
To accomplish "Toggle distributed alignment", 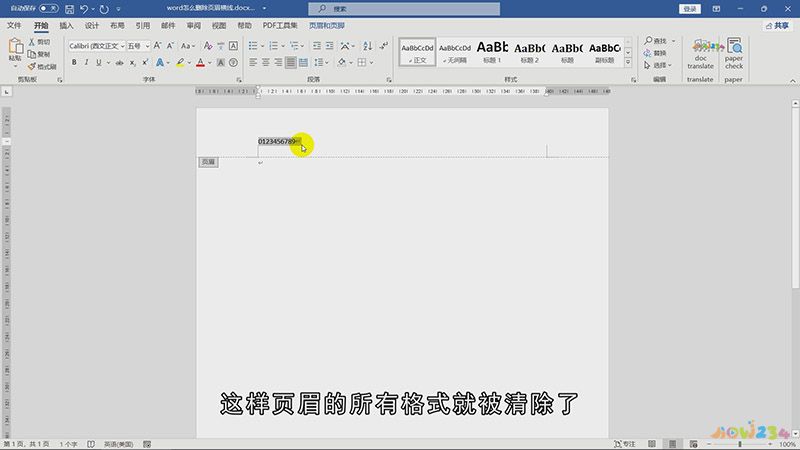I will pos(303,62).
